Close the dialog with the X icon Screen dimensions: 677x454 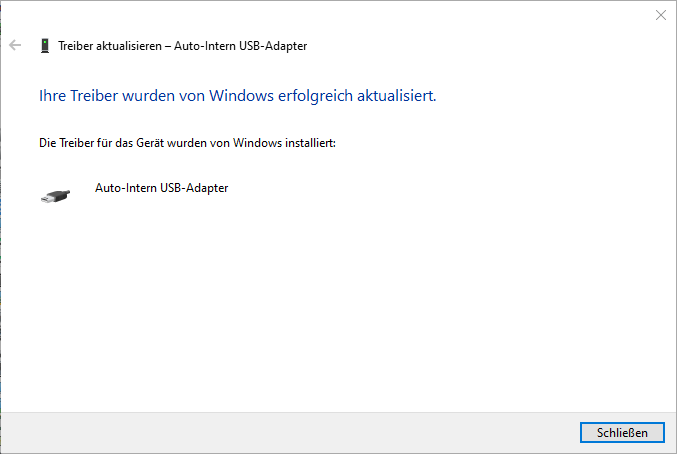point(660,15)
